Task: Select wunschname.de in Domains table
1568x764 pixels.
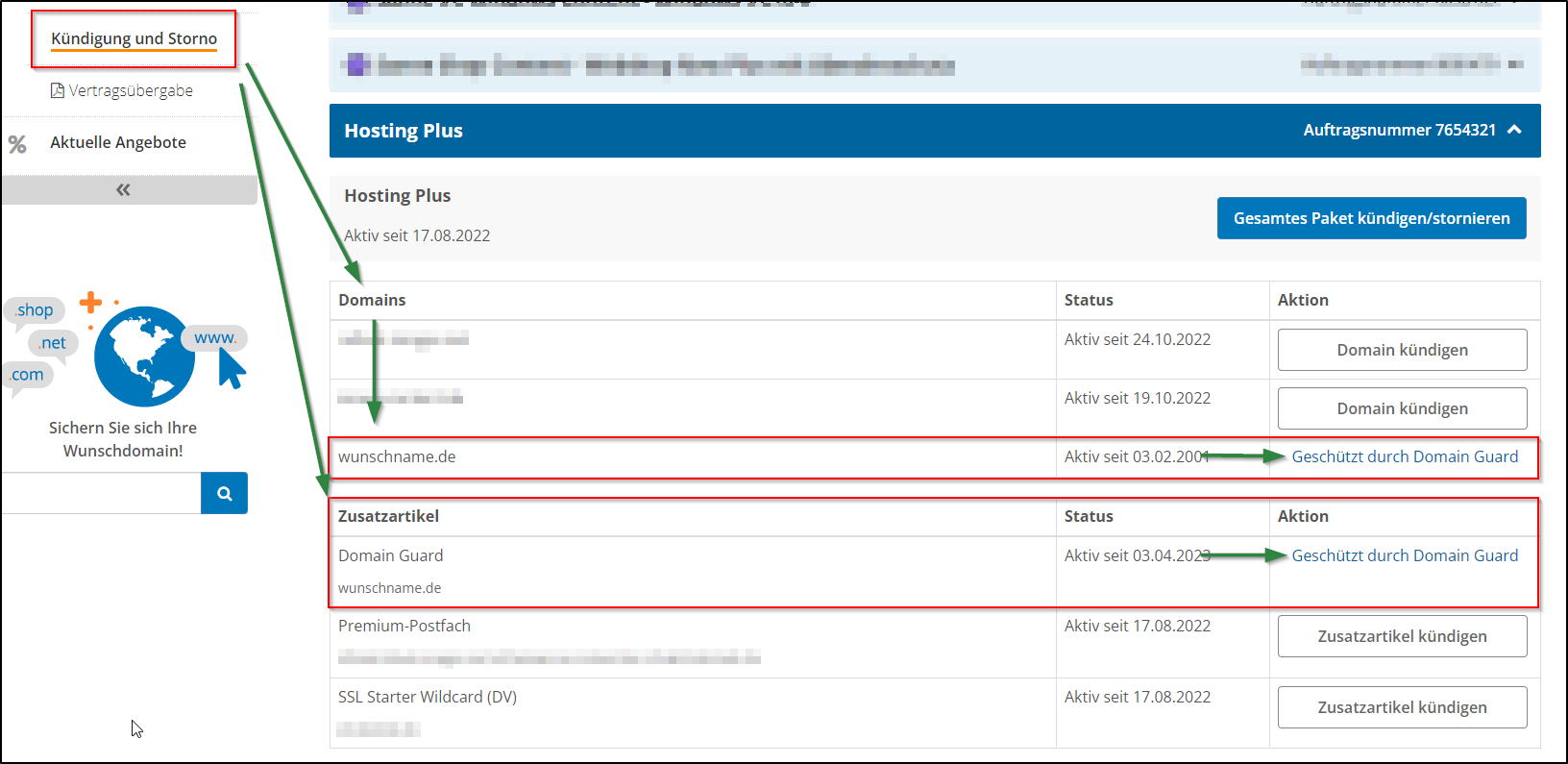Action: 397,456
